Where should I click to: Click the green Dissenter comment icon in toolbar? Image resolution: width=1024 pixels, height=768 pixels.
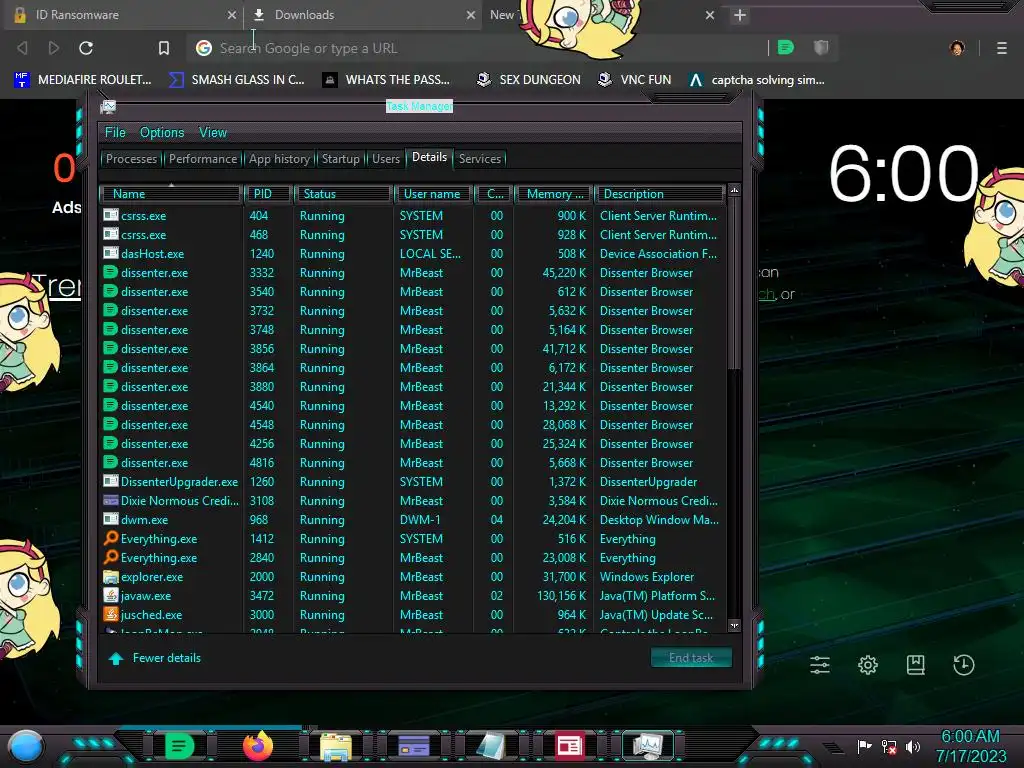tap(786, 47)
